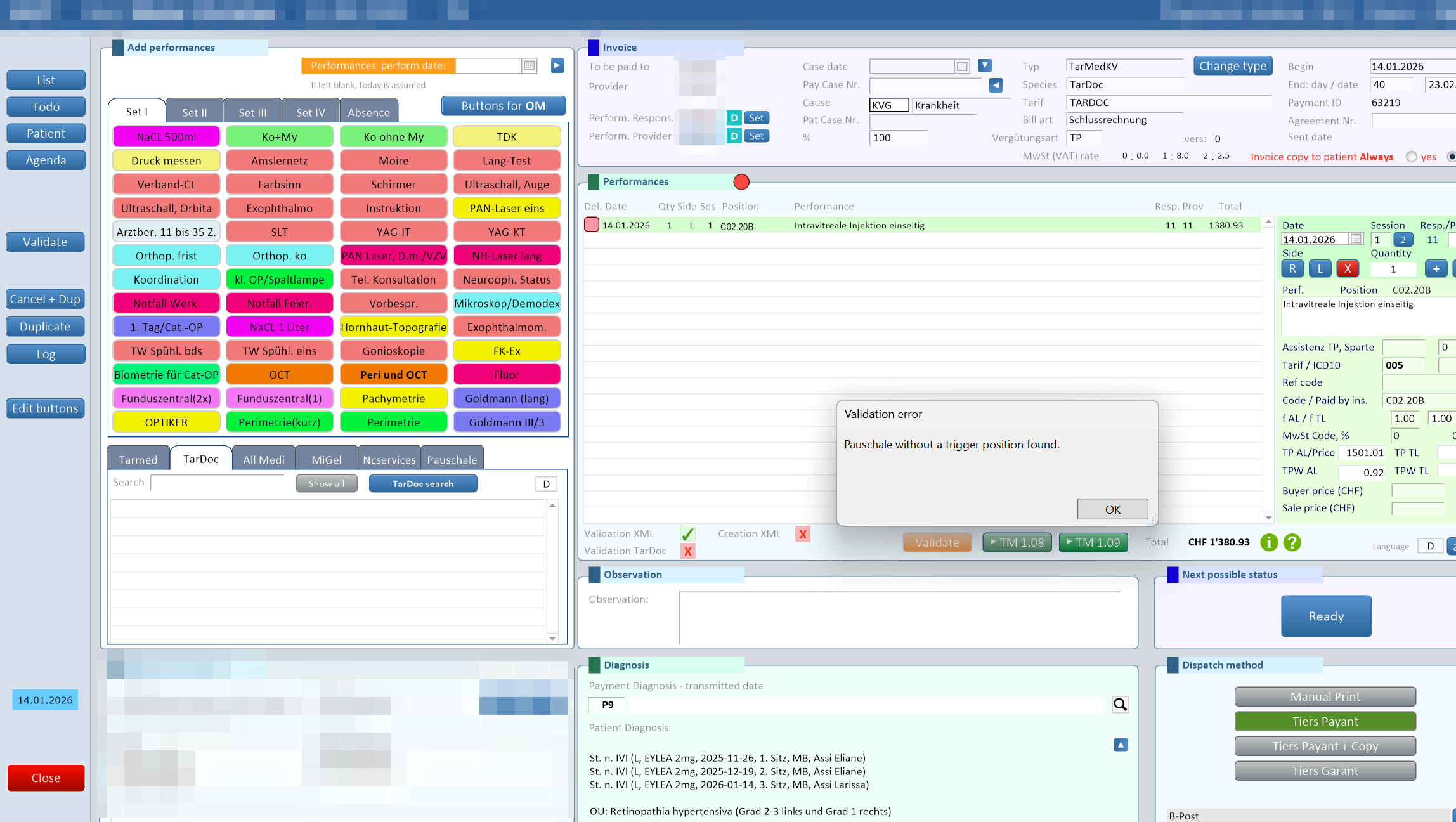Click the green info icon near total
Viewport: 1456px width, 822px height.
click(x=1269, y=542)
